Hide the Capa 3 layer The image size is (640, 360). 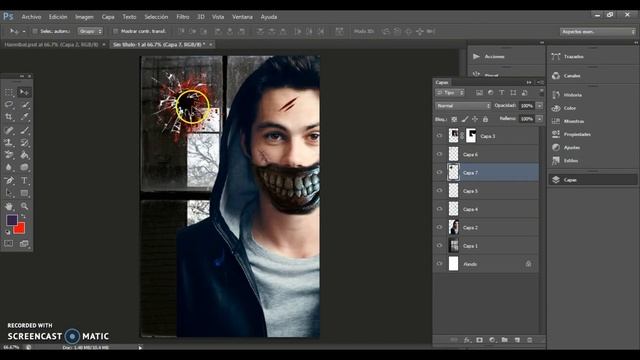coord(440,136)
